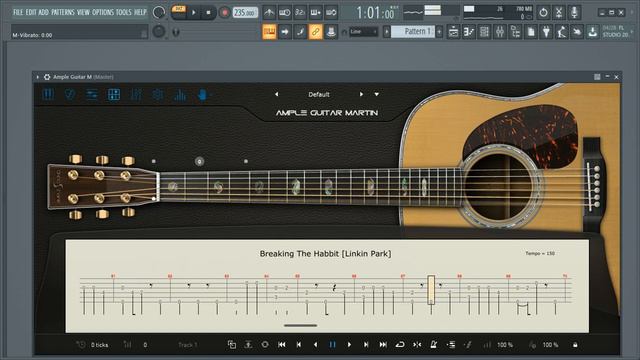Open the Piano roll view icon

[469, 31]
